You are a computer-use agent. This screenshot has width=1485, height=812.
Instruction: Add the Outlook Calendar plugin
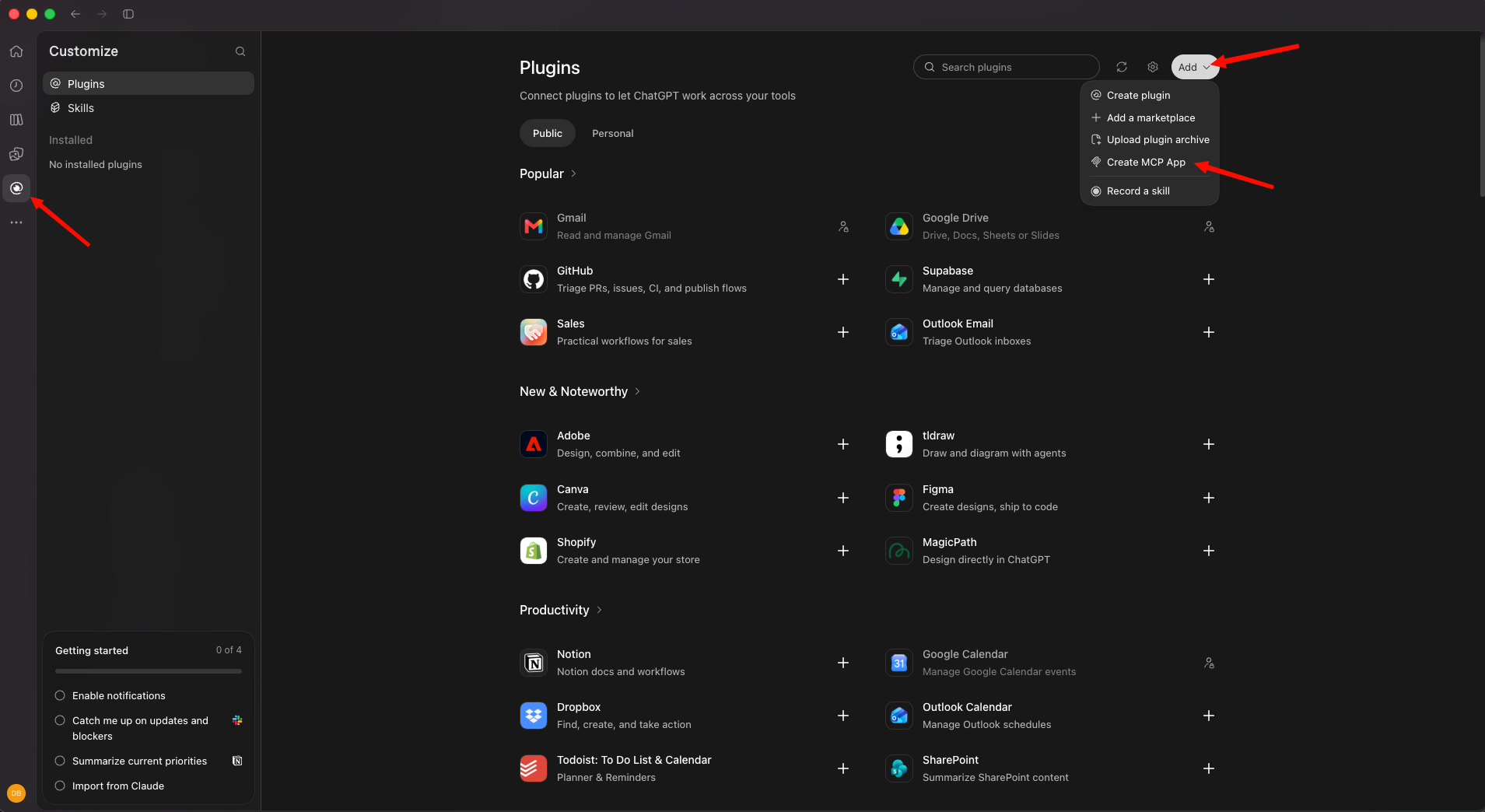coord(1209,716)
